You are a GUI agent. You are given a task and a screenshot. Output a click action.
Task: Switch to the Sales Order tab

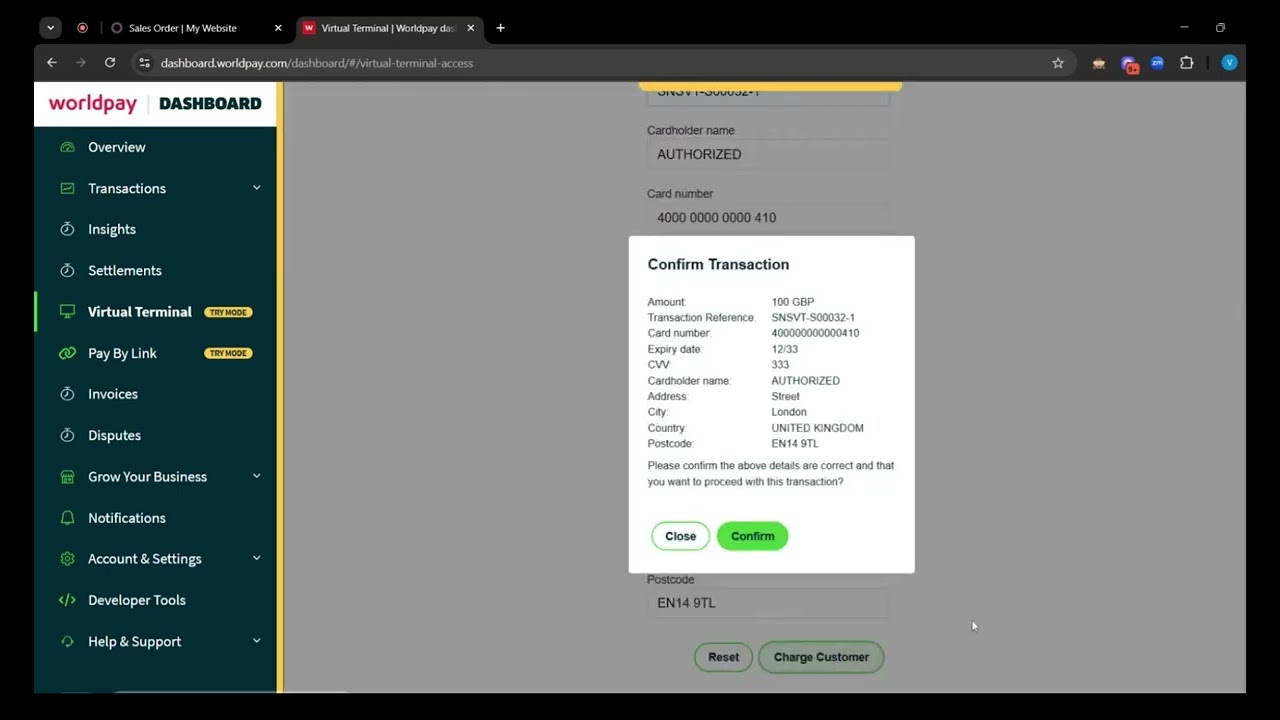(195, 28)
